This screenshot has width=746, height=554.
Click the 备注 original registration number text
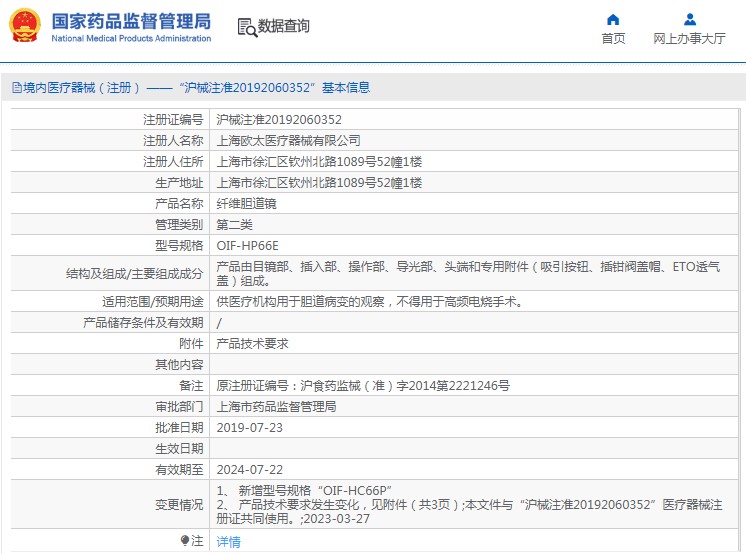pyautogui.click(x=363, y=386)
